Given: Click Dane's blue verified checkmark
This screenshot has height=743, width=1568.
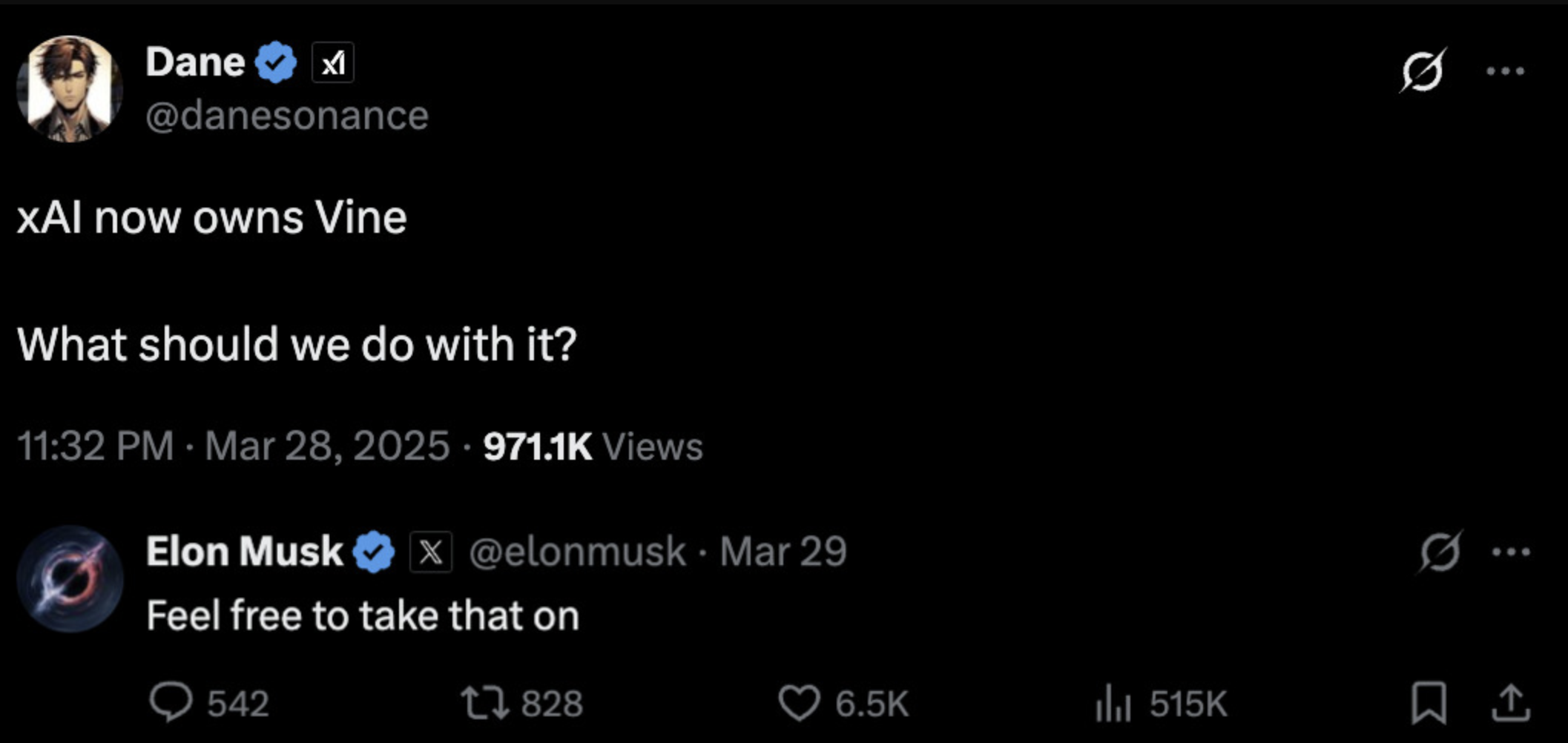Looking at the screenshot, I should click(274, 62).
